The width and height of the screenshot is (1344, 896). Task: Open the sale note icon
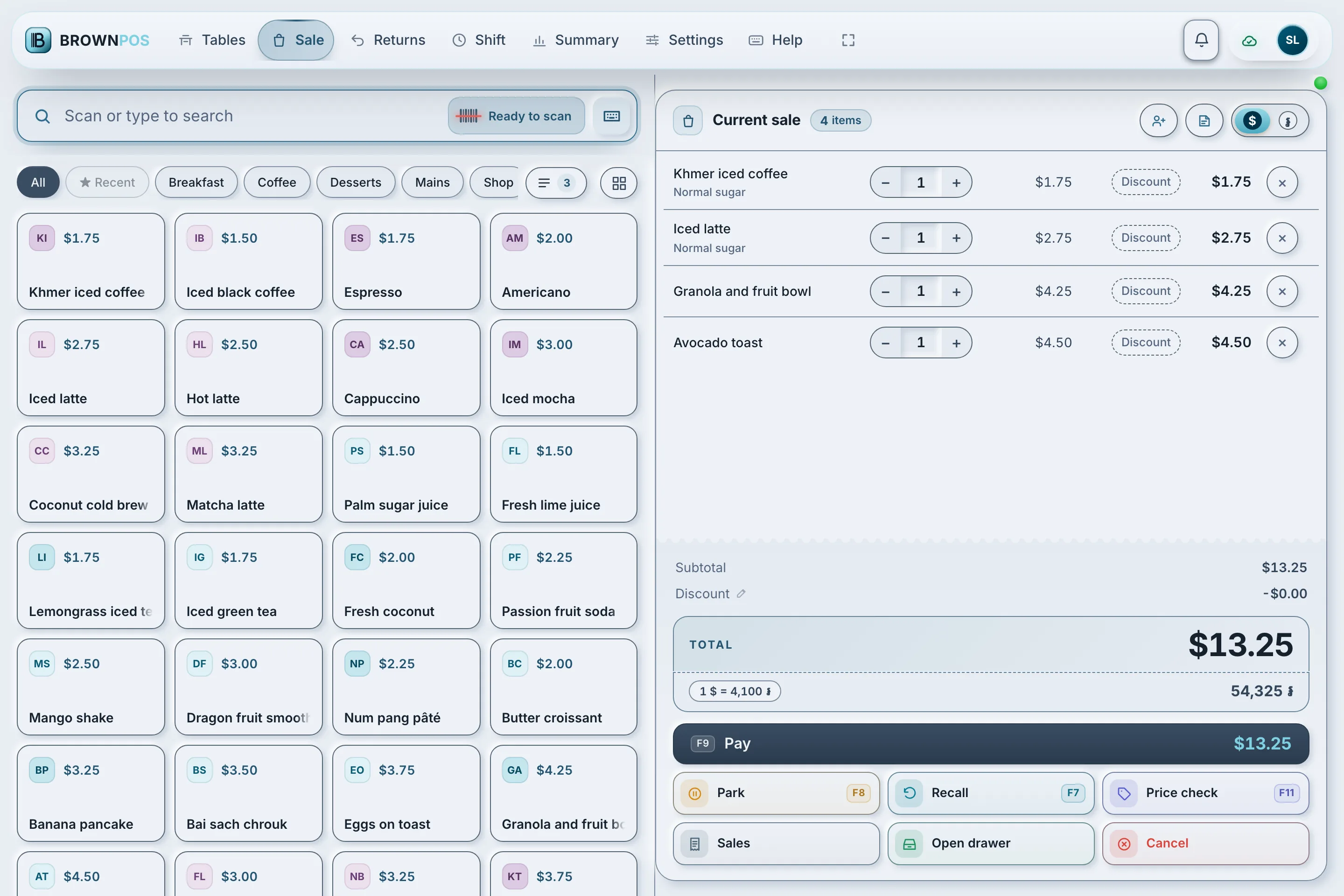click(1204, 120)
